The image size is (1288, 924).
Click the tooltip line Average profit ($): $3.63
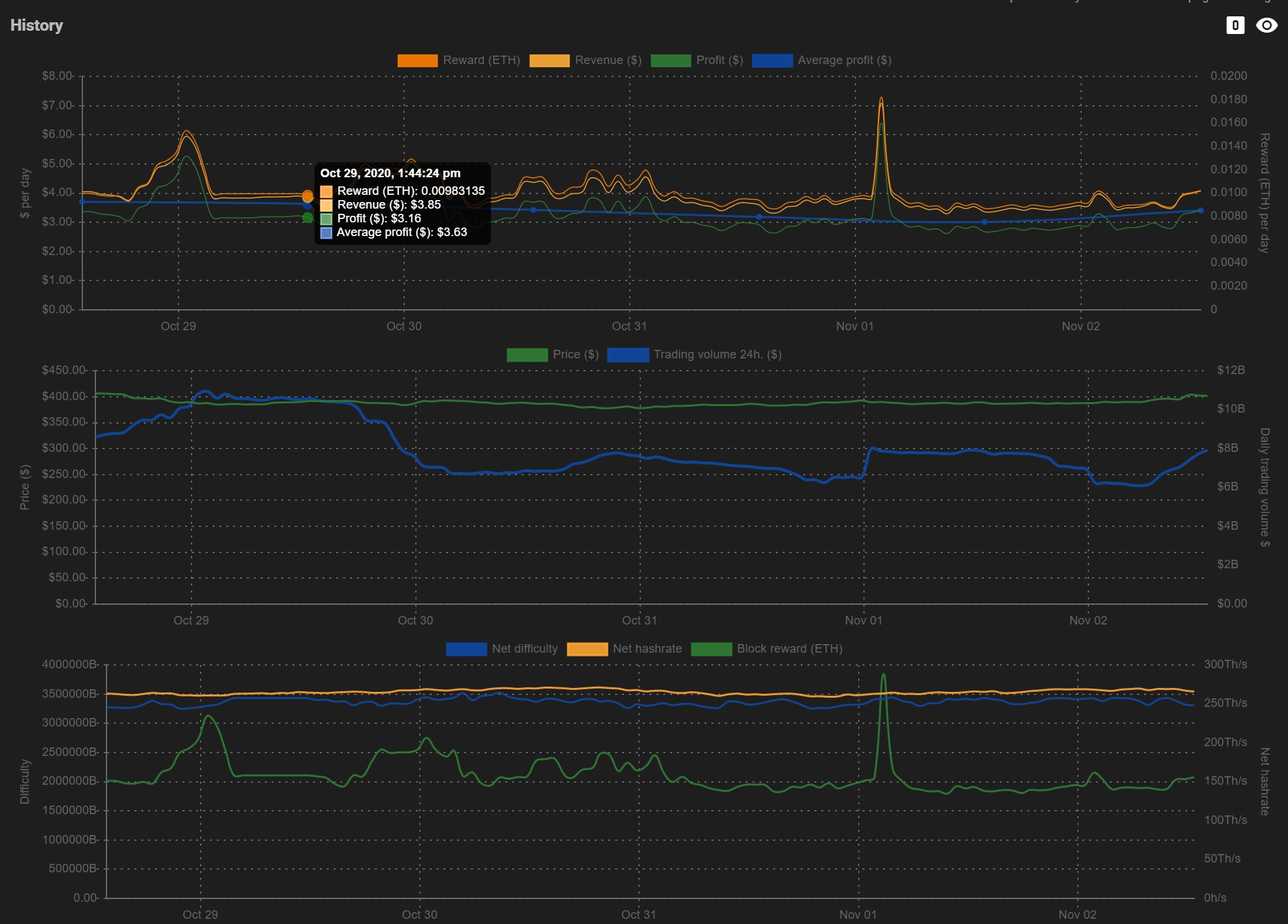(402, 232)
